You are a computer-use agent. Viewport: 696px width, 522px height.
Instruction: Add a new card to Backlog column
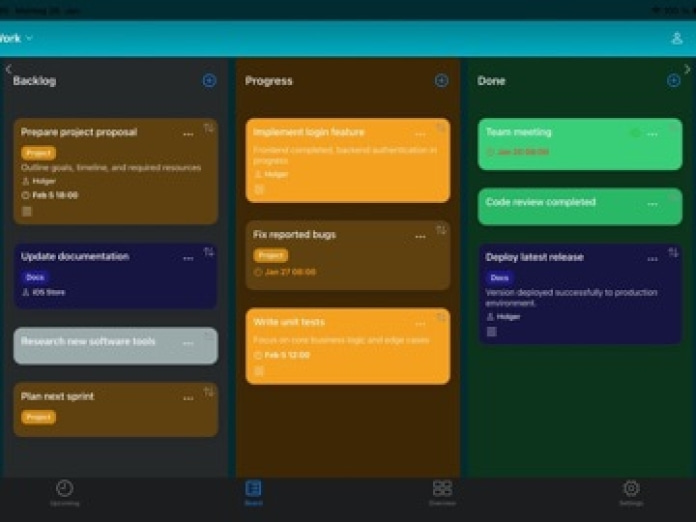coord(209,81)
